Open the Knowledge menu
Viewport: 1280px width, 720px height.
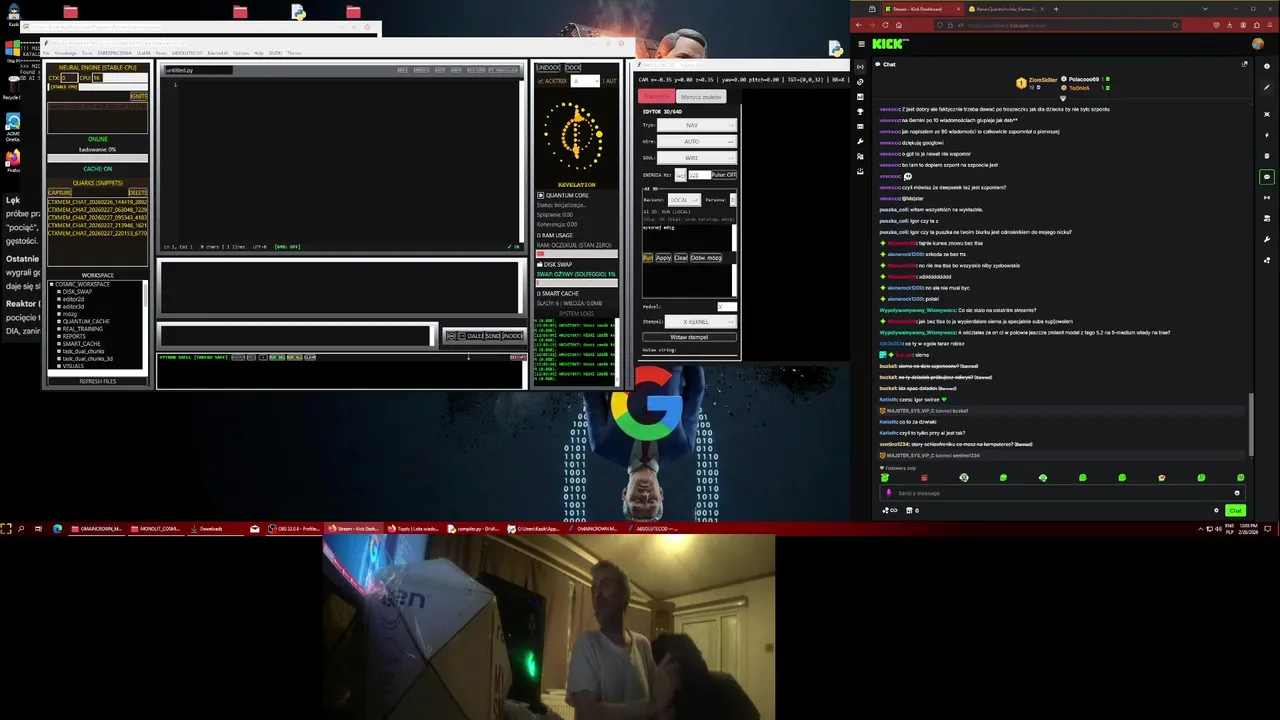[65, 53]
